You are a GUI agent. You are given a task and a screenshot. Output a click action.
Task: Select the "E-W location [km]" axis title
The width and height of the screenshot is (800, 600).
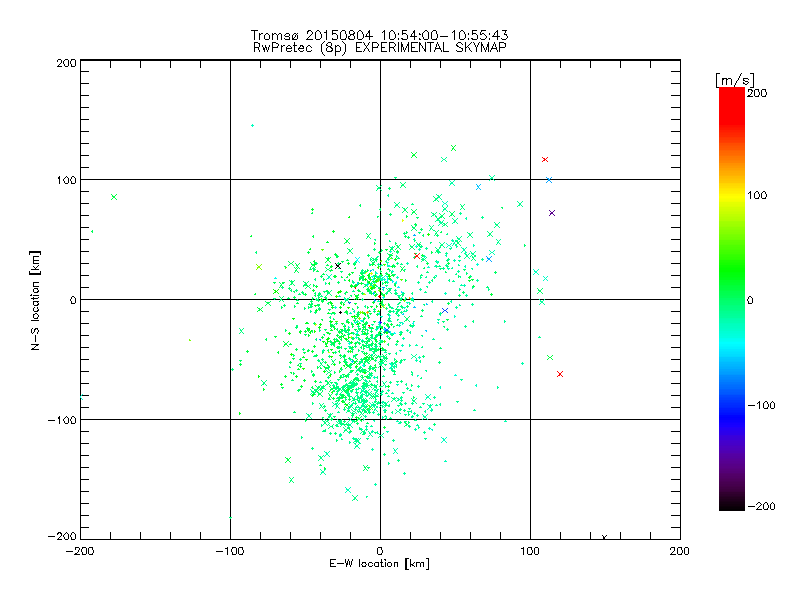pos(380,564)
